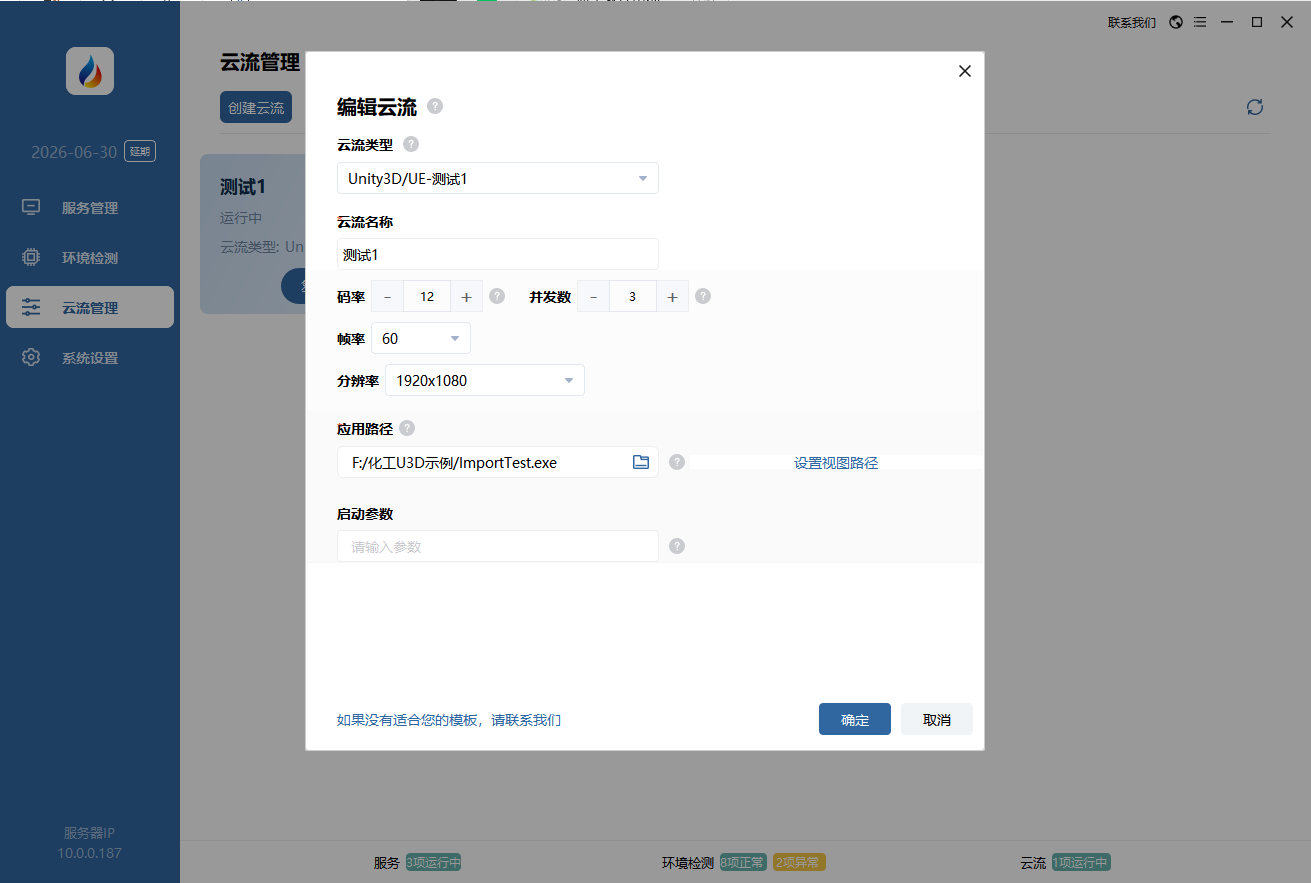Click the help icon beside 启动参数
The width and height of the screenshot is (1311, 883).
click(x=677, y=546)
